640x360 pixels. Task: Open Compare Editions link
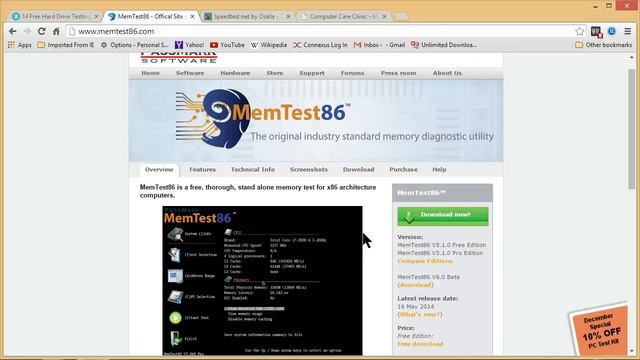click(x=425, y=261)
